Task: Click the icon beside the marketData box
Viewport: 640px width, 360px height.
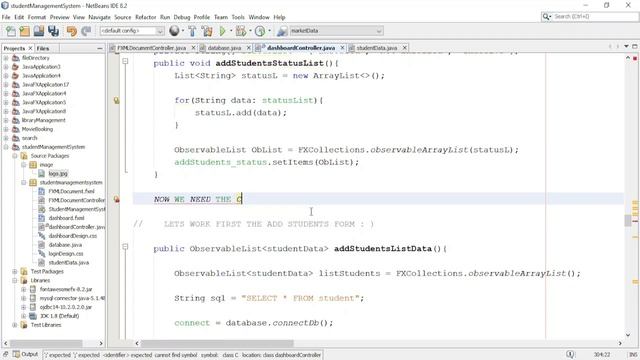Action: coord(282,31)
